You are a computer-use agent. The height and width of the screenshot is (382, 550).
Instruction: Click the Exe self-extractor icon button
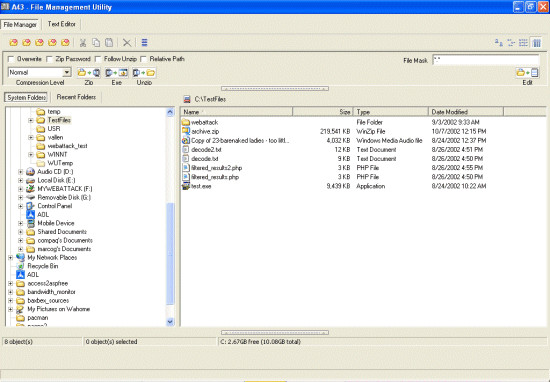(116, 73)
